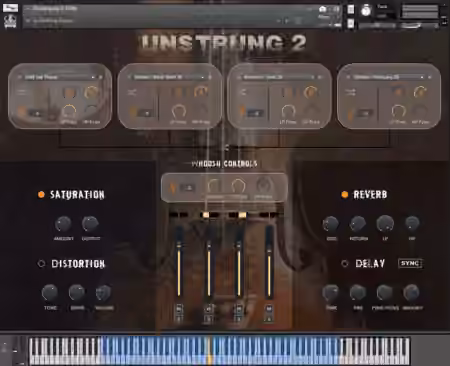The image size is (450, 366).
Task: Click the first knob in Whoosh Controls
Action: (214, 186)
